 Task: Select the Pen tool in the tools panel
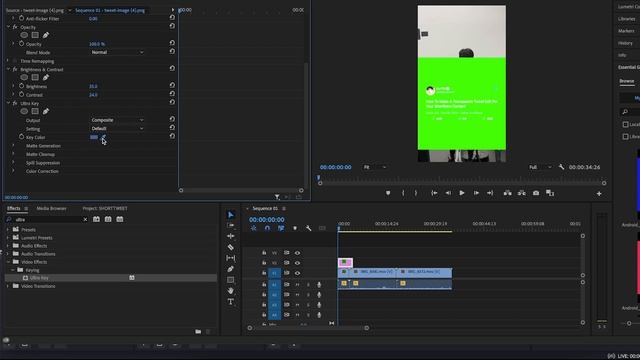click(231, 269)
